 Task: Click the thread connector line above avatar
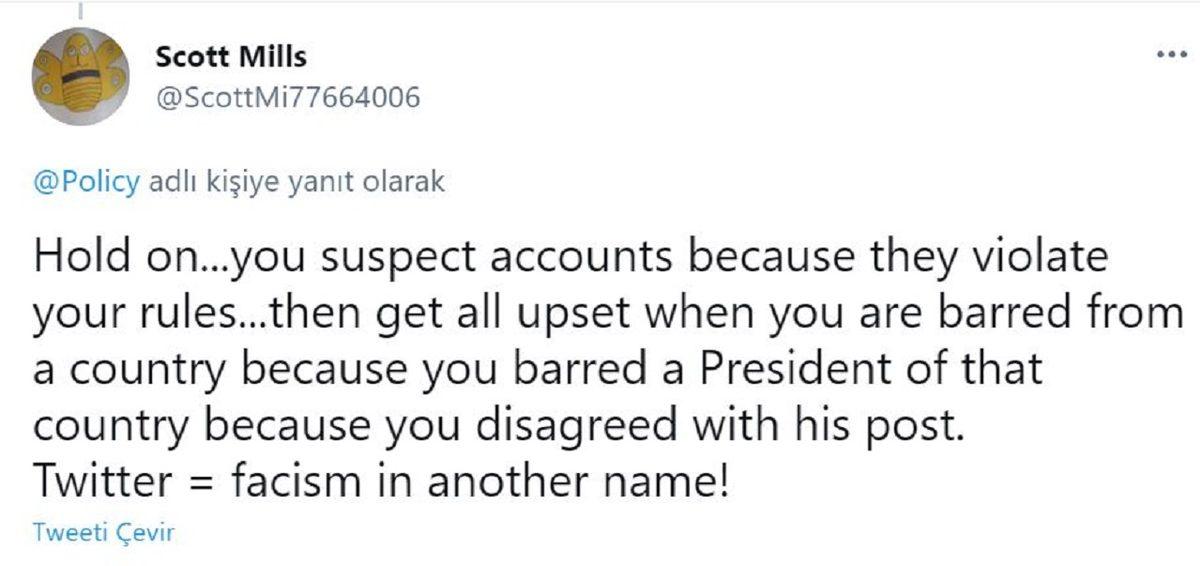[80, 10]
